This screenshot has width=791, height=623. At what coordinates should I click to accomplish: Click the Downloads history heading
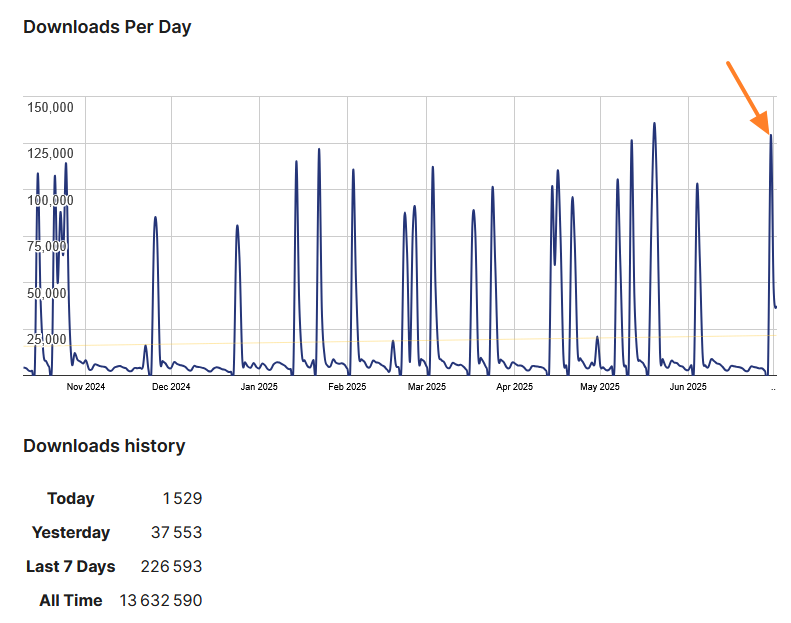pos(104,446)
